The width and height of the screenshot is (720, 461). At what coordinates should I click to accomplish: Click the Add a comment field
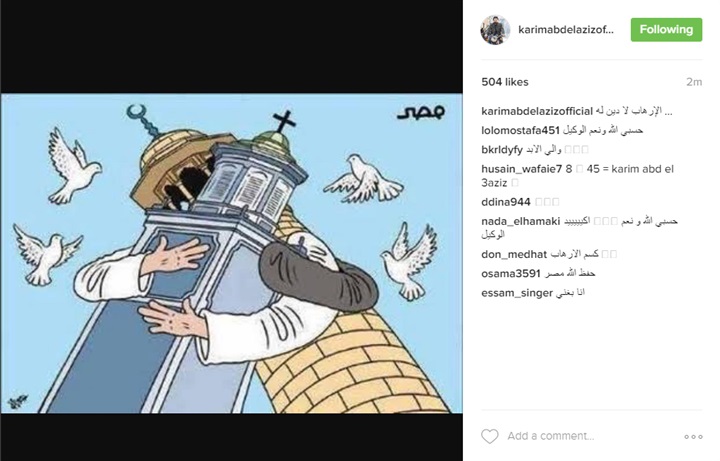tap(551, 436)
